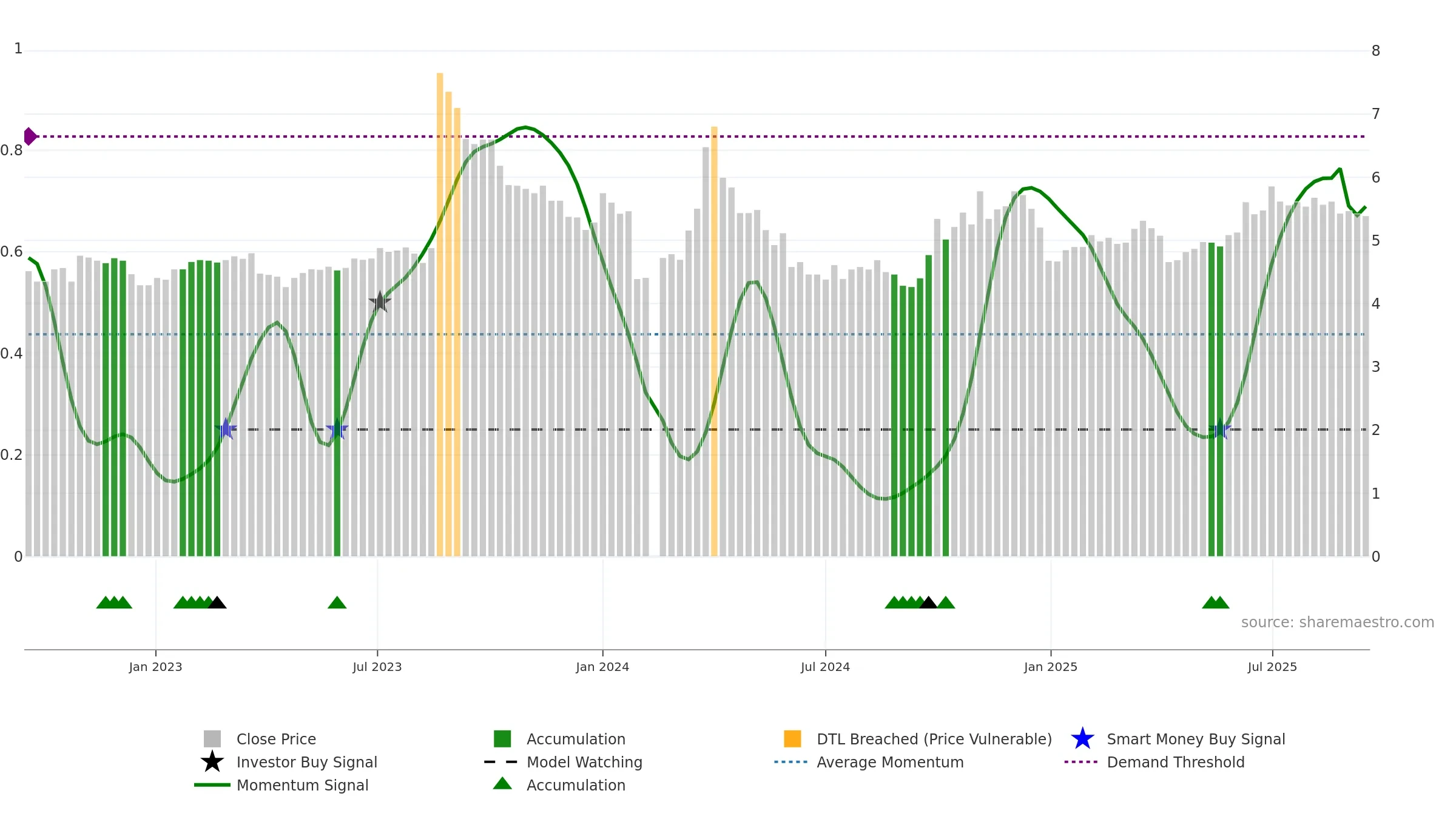The width and height of the screenshot is (1456, 819).
Task: Click the grey investor star near Jul 2023
Action: point(380,302)
